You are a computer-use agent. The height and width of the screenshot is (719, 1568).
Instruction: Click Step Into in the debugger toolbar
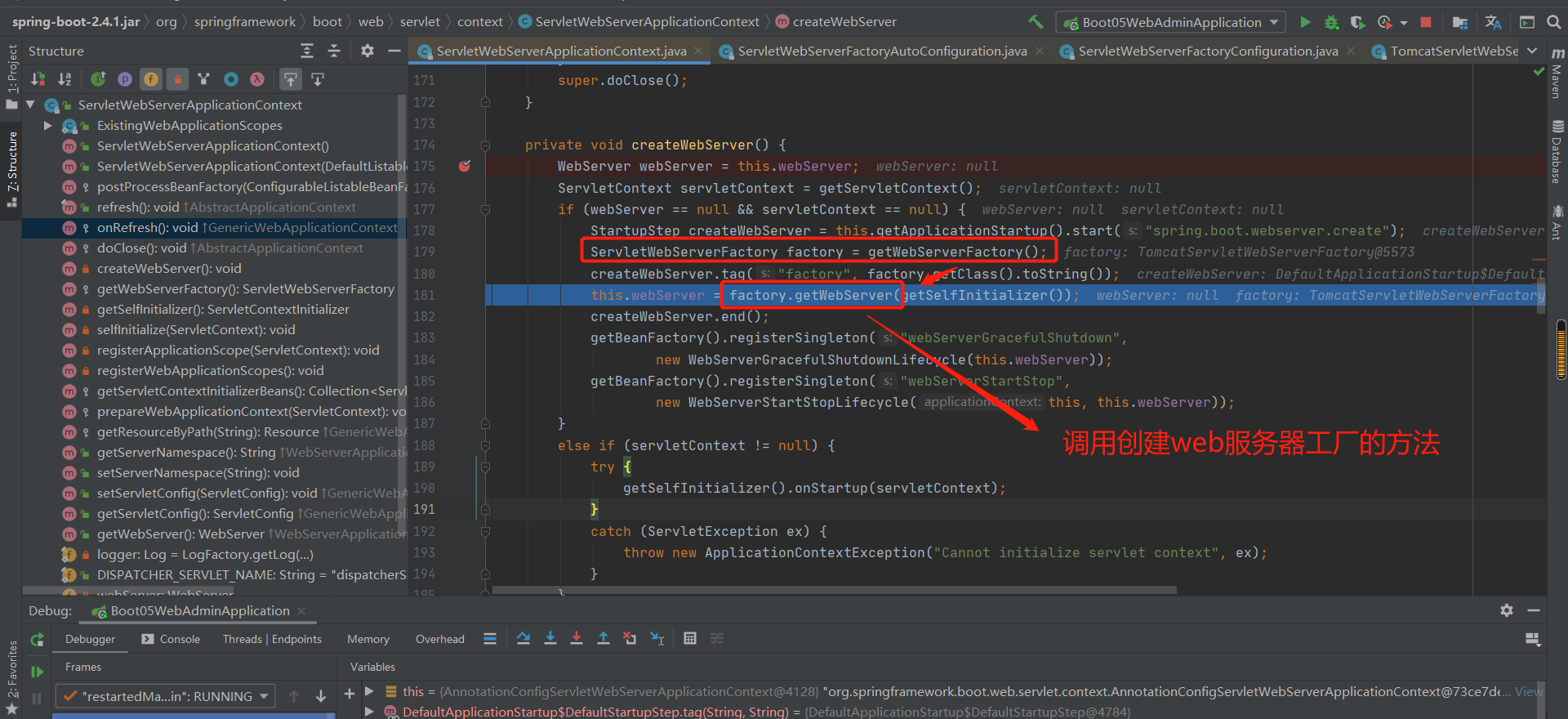tap(550, 638)
